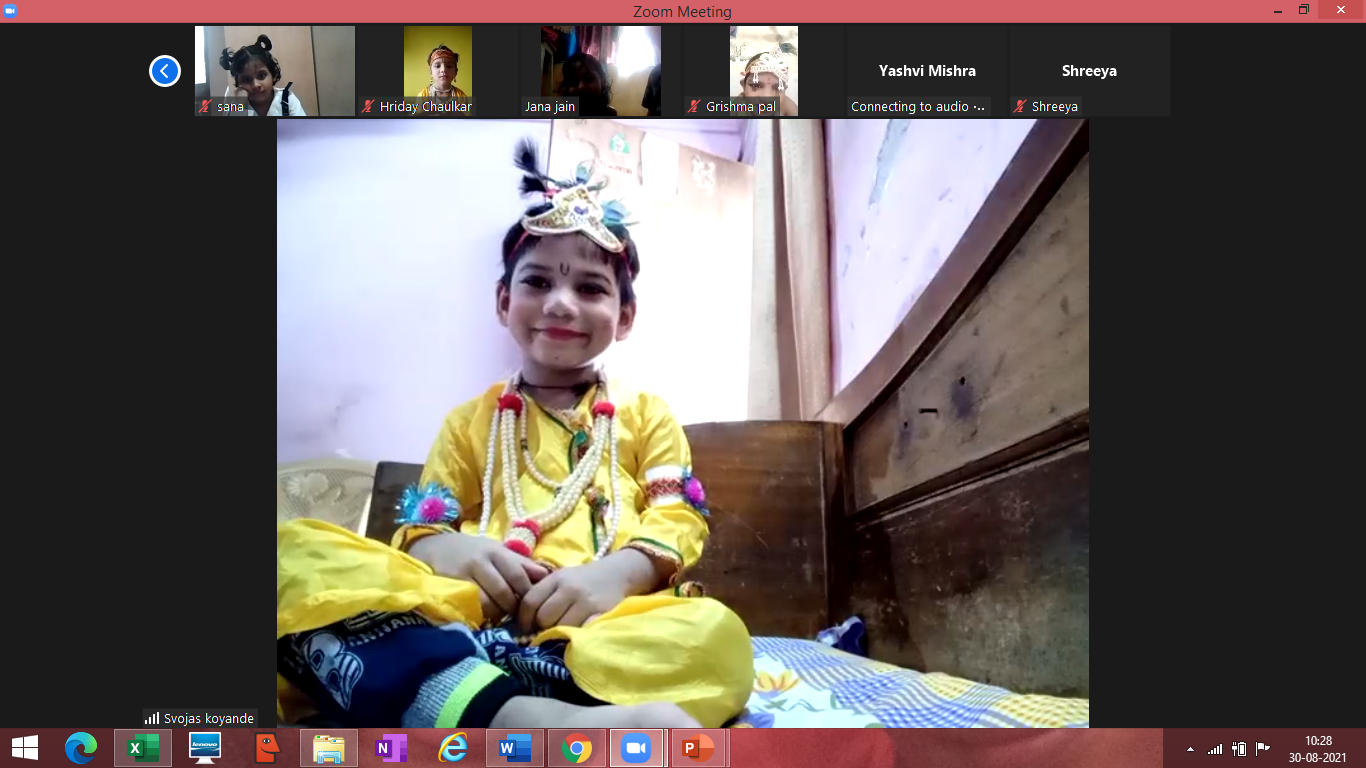Open the Windows Start menu

(25, 748)
